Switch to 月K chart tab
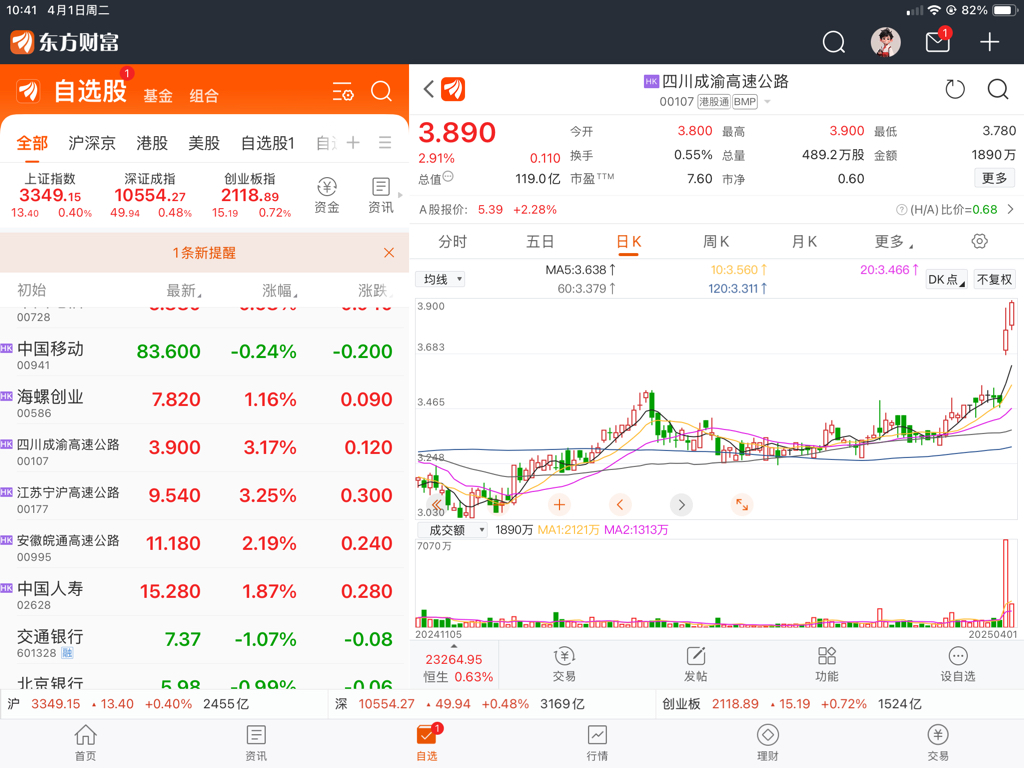This screenshot has height=768, width=1024. (x=804, y=242)
